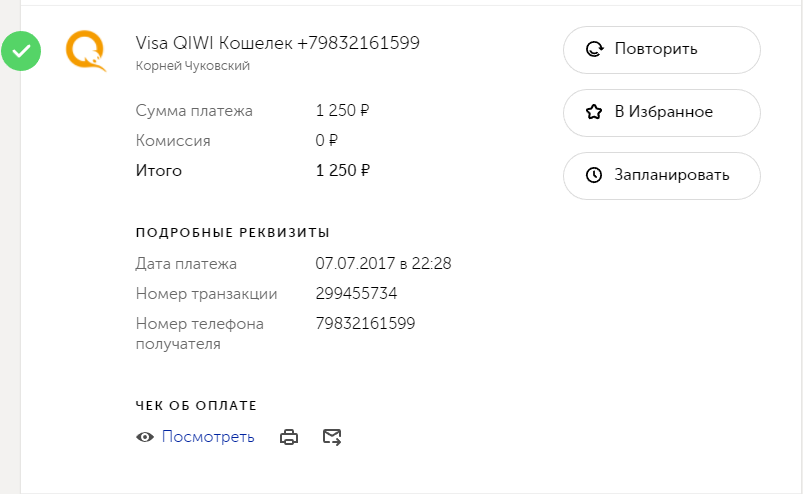Click the Комиссия value 0 ₽

click(x=327, y=141)
